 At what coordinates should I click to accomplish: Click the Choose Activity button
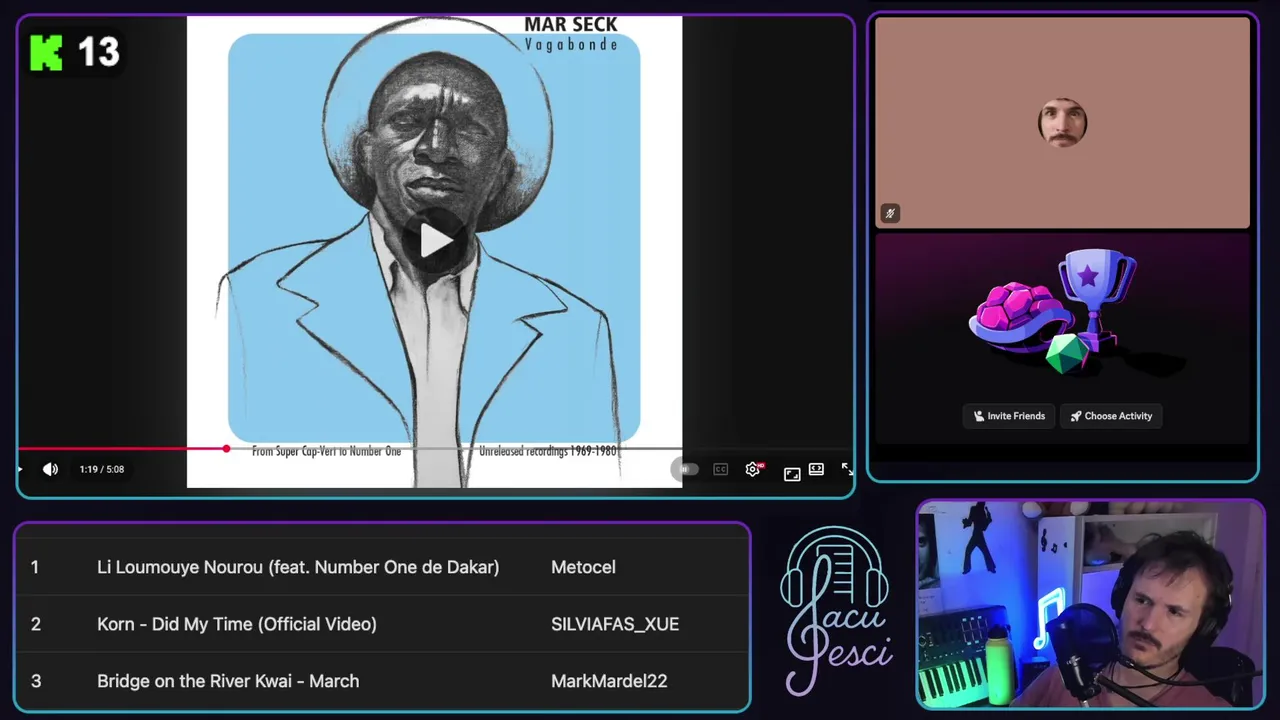point(1111,416)
